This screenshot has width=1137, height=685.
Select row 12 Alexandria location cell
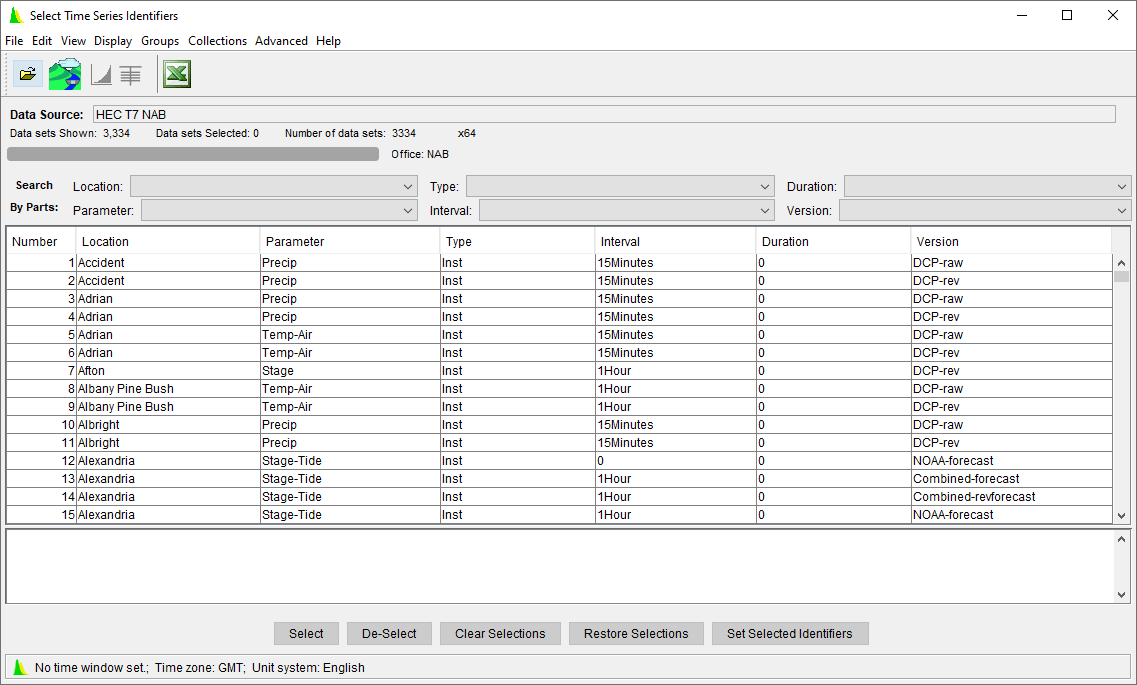[x=168, y=460]
